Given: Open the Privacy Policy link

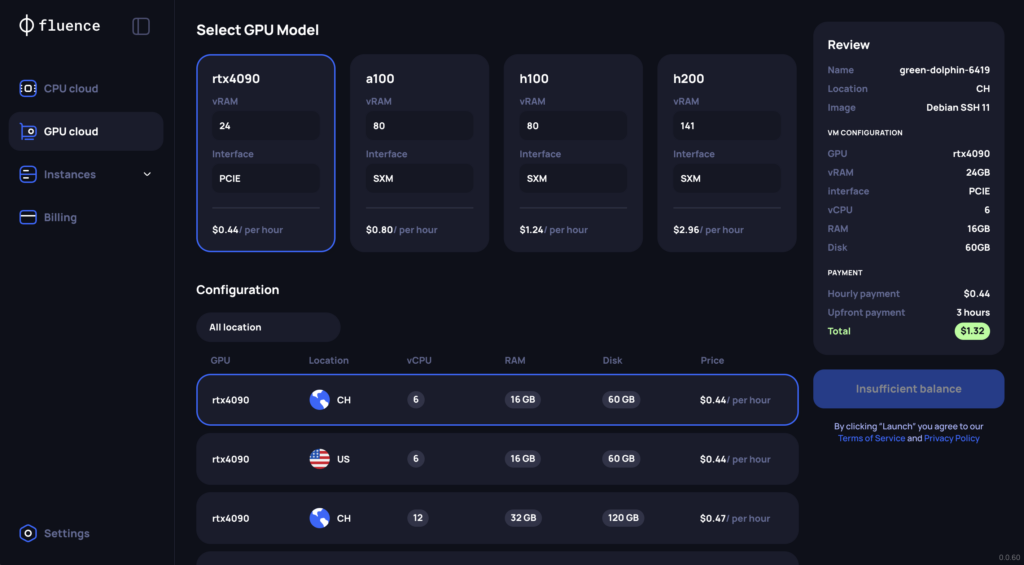Looking at the screenshot, I should [952, 439].
